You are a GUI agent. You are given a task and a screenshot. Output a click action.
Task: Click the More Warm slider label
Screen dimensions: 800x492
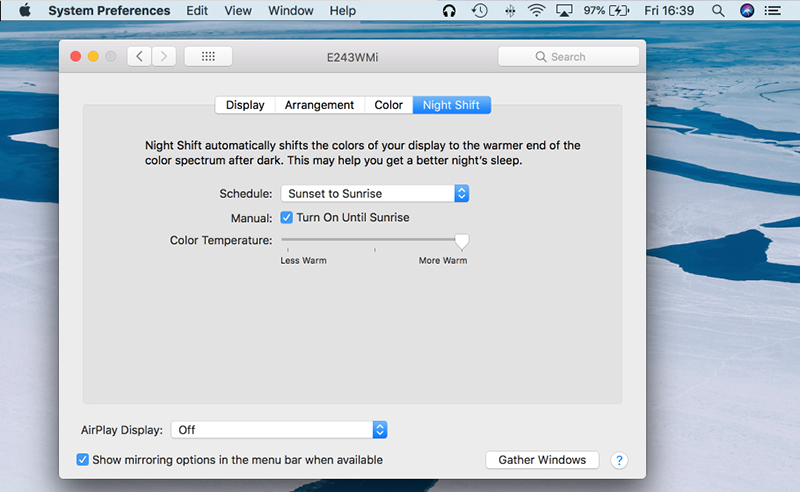(443, 260)
